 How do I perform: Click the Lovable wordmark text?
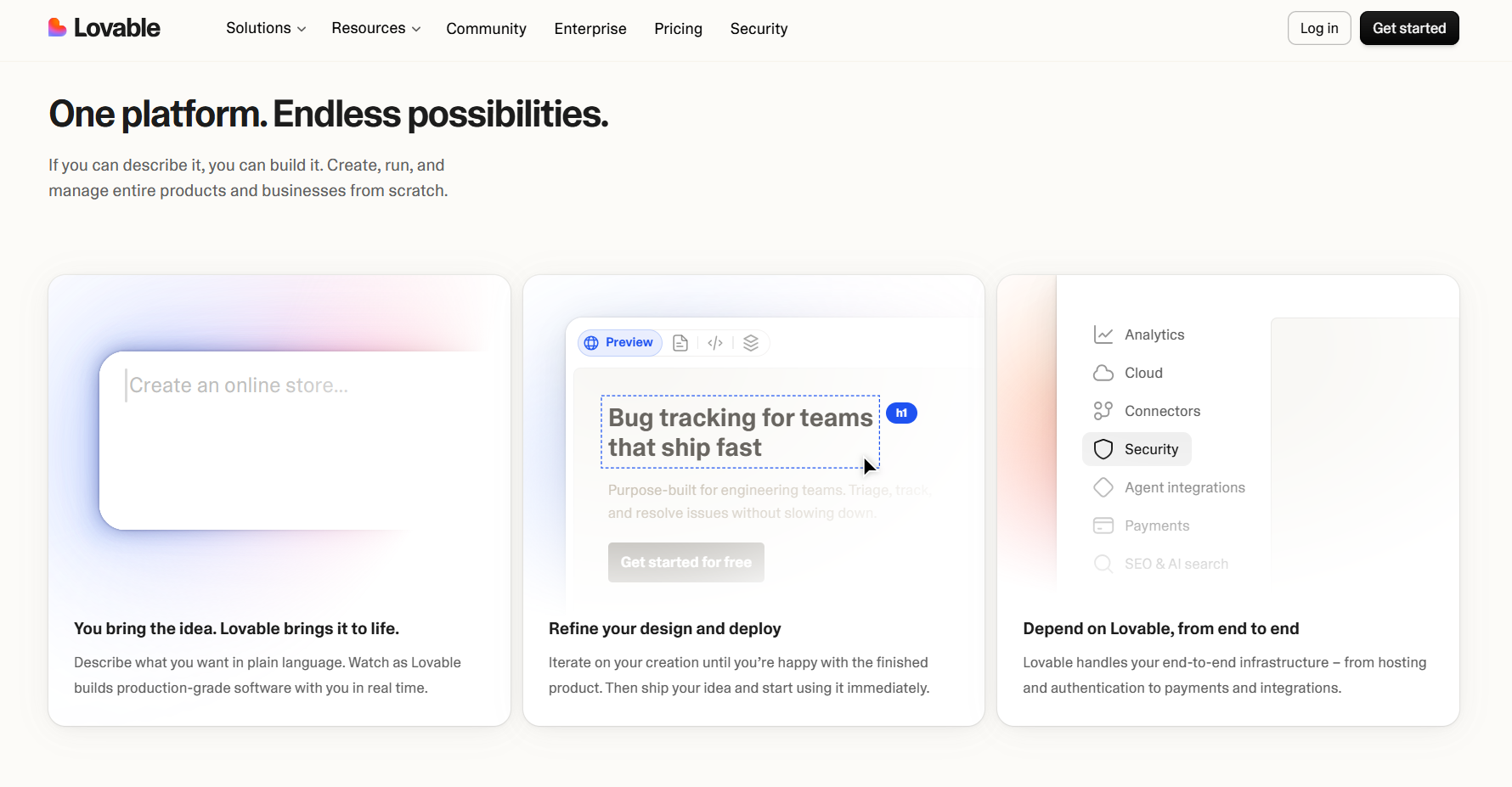click(x=117, y=28)
